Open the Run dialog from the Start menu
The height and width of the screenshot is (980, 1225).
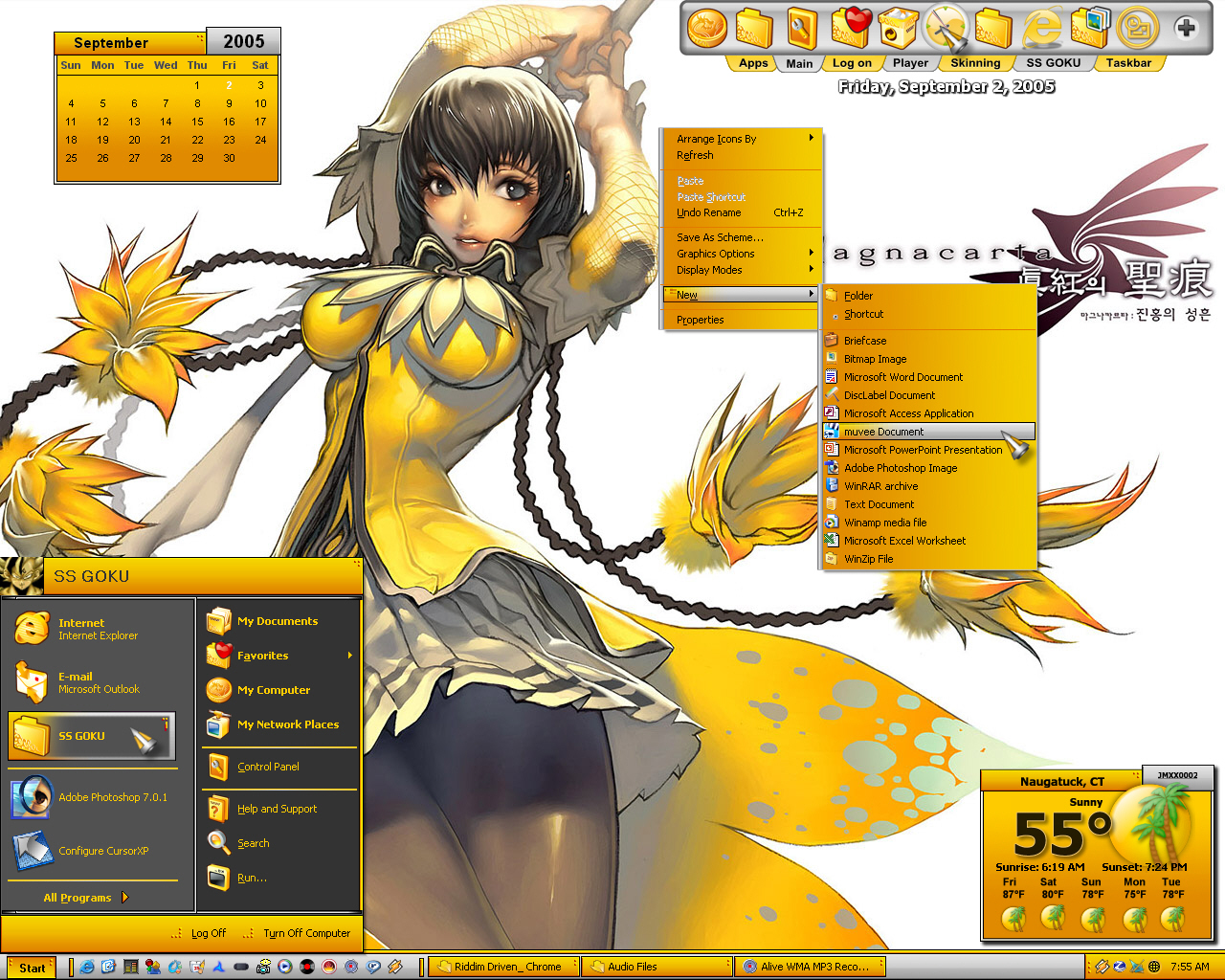tap(279, 878)
